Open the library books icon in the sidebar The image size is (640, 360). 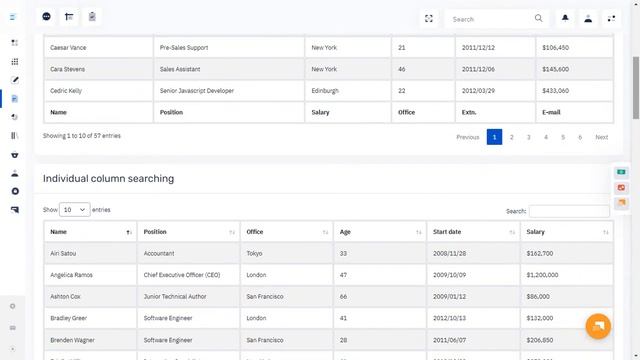(15, 136)
